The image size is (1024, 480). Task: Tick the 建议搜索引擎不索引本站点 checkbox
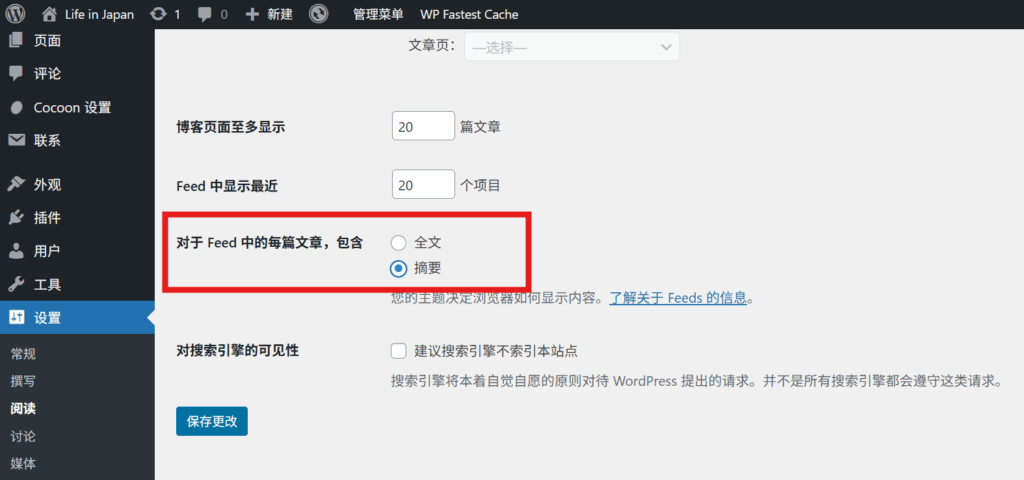coord(398,351)
